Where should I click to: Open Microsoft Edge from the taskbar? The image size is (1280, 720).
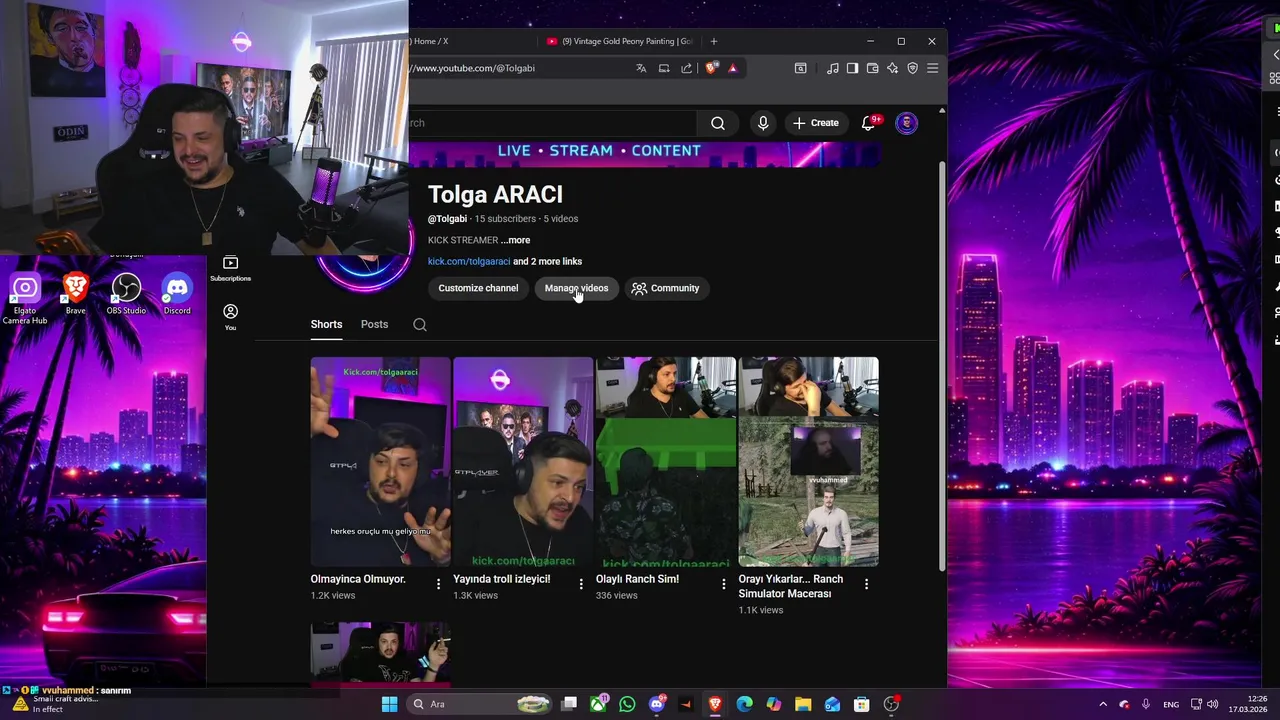coord(744,704)
